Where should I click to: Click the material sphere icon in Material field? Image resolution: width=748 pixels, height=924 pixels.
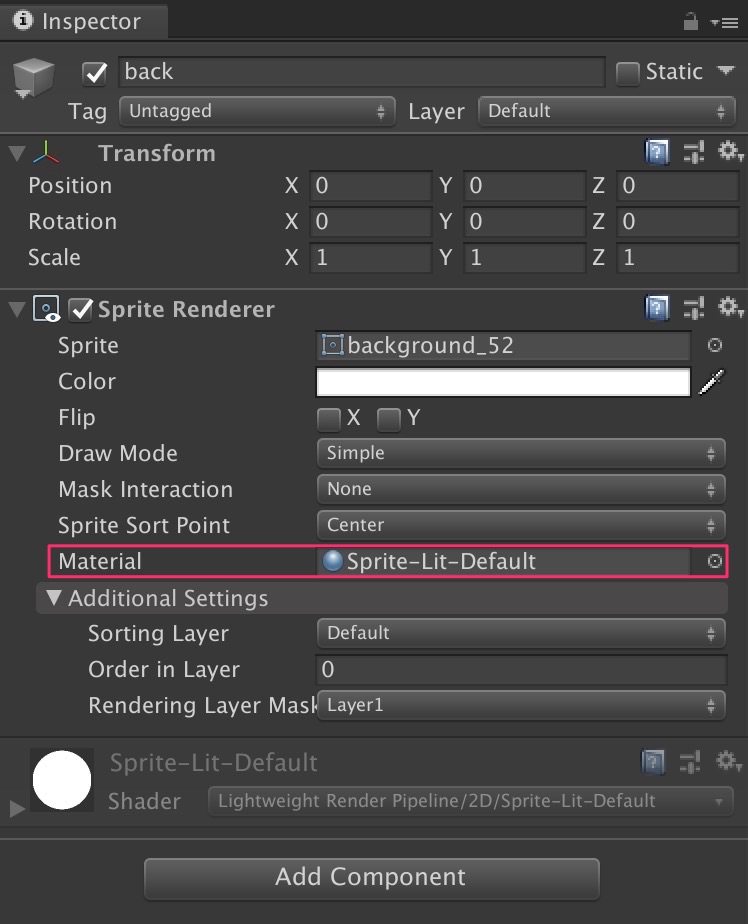click(x=332, y=561)
